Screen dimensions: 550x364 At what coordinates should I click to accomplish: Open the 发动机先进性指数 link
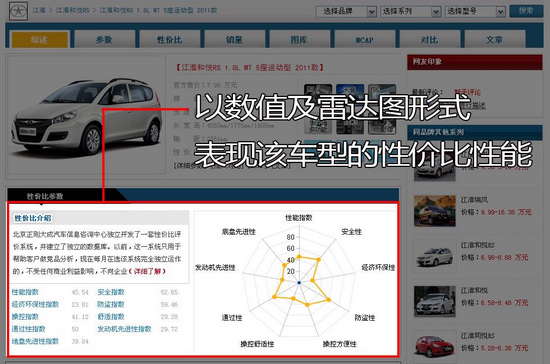coord(124,329)
